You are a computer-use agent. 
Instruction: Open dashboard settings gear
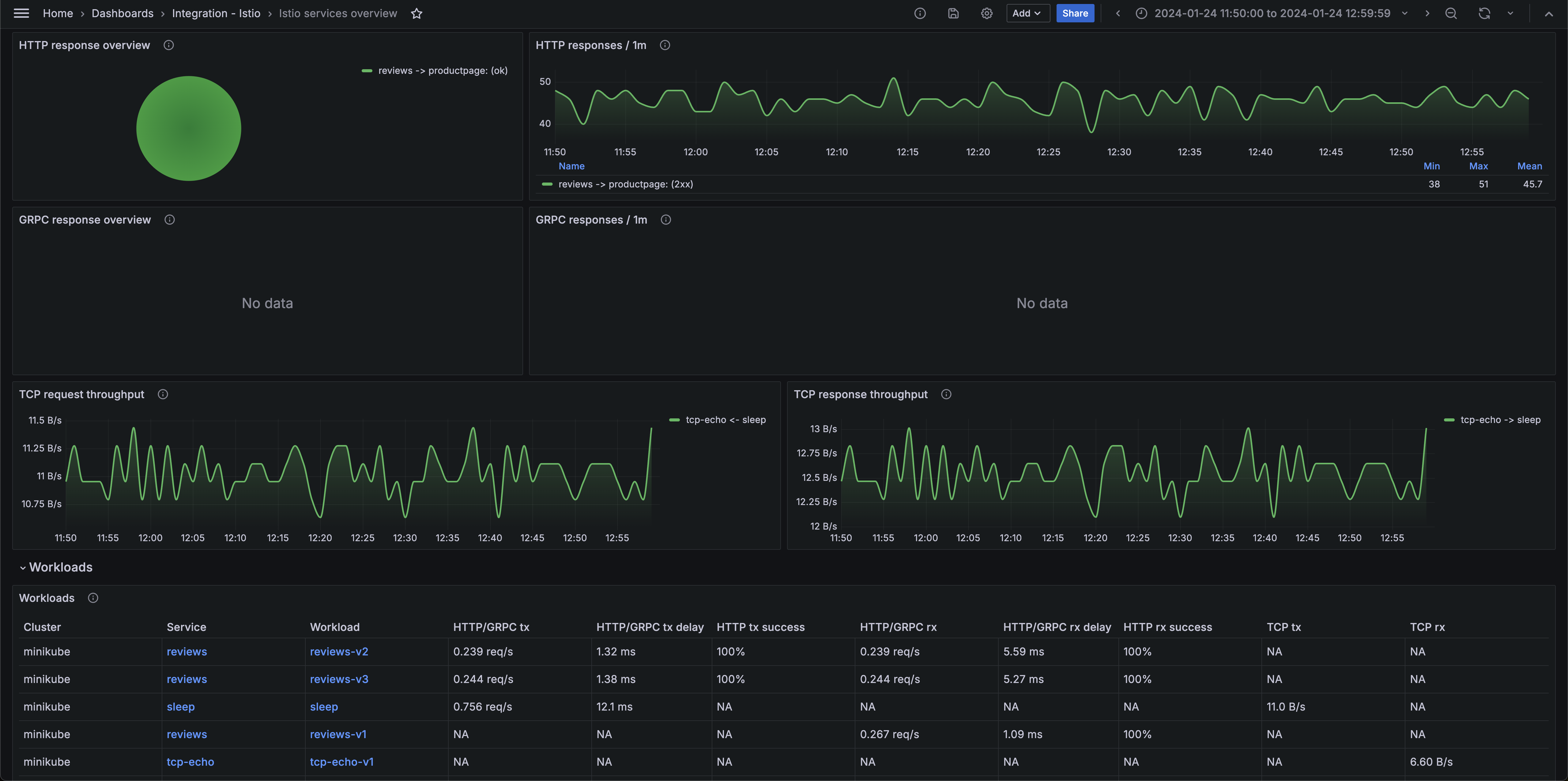point(987,13)
